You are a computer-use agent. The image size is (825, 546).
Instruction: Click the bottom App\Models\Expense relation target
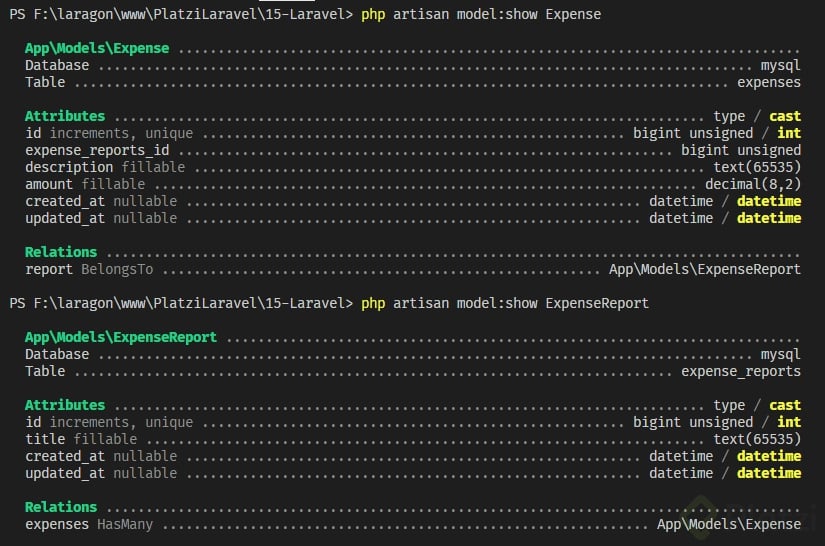pos(728,524)
